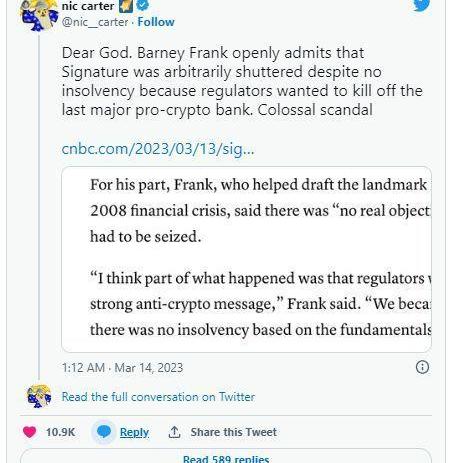463x463 pixels.
Task: Click the info circle icon
Action: pos(422,367)
